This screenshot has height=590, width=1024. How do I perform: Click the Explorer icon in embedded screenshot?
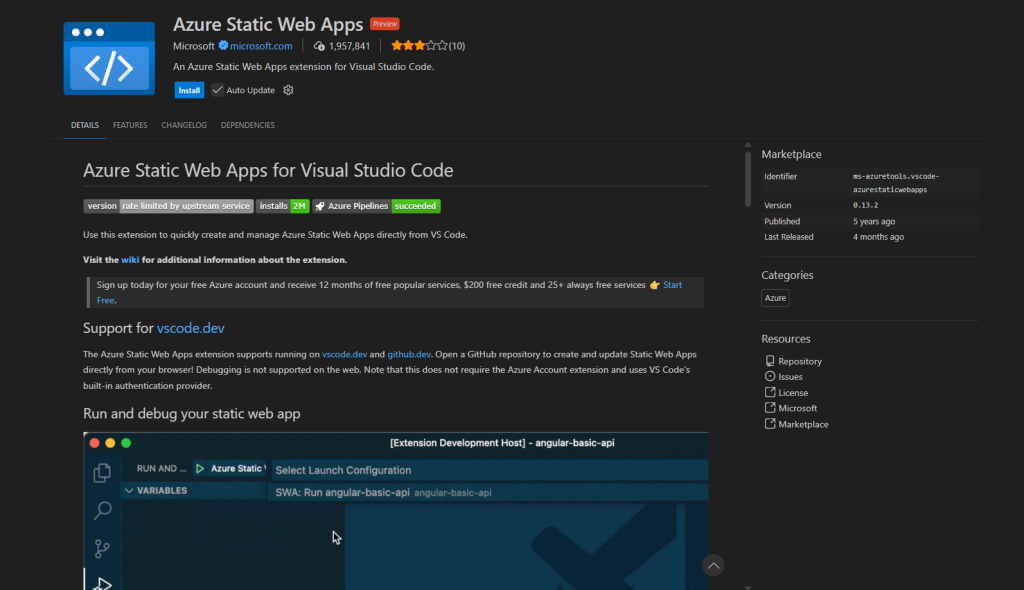[x=102, y=474]
